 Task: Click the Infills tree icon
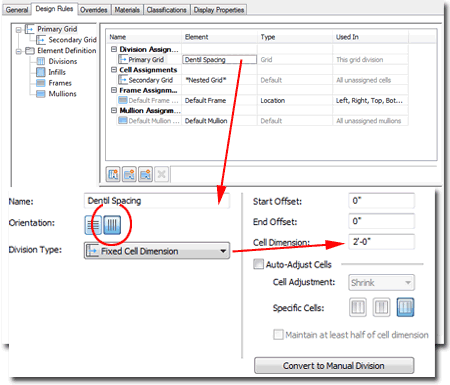(41, 72)
